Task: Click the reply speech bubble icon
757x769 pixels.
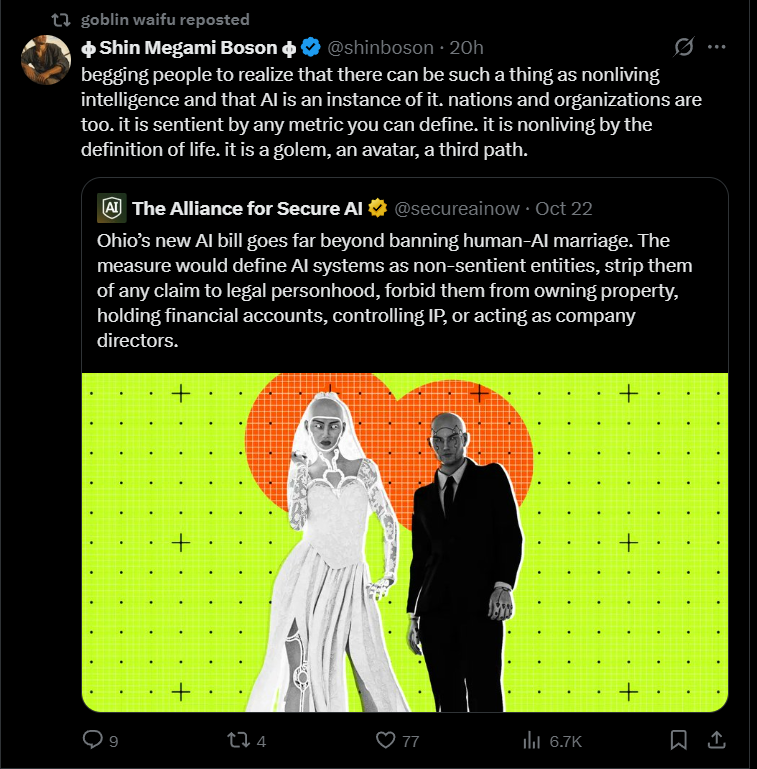Action: (92, 741)
